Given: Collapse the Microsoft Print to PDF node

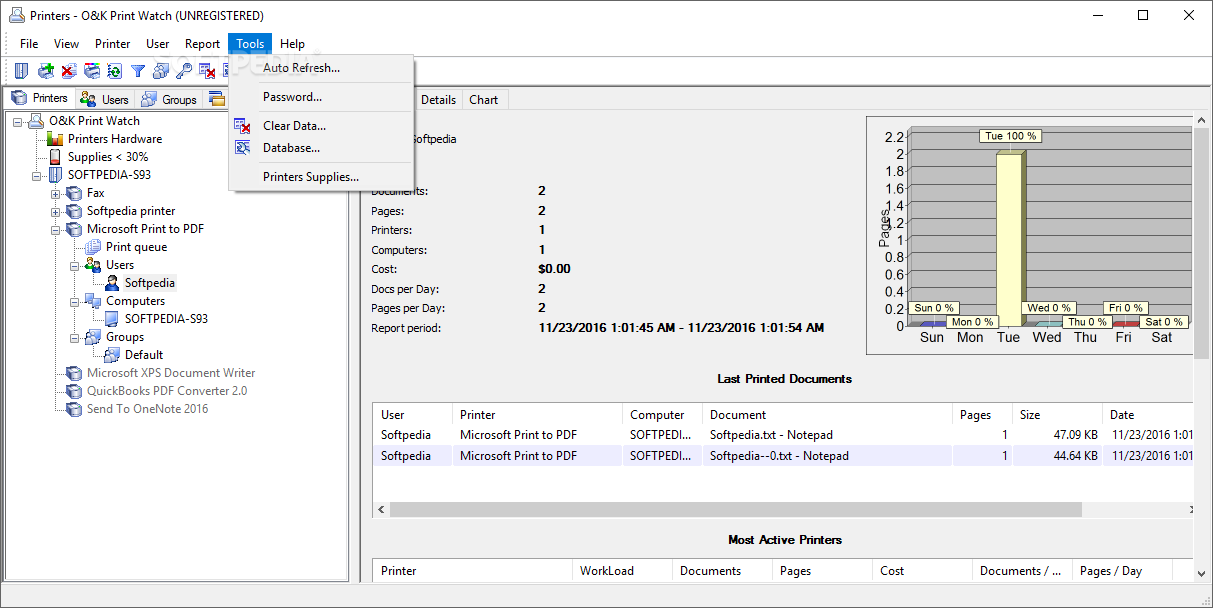Looking at the screenshot, I should coord(56,229).
